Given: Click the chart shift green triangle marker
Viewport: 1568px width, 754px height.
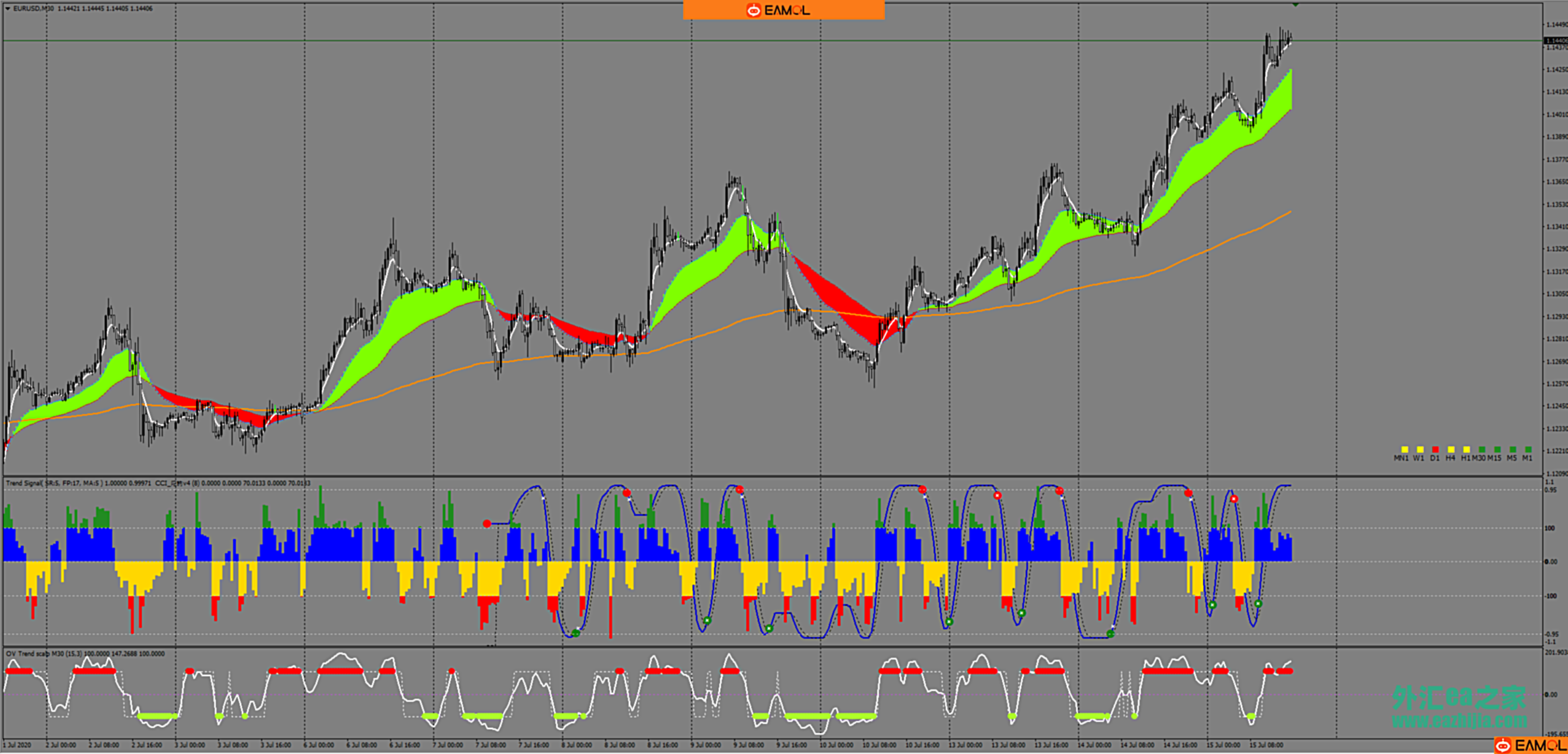Looking at the screenshot, I should 1295,5.
